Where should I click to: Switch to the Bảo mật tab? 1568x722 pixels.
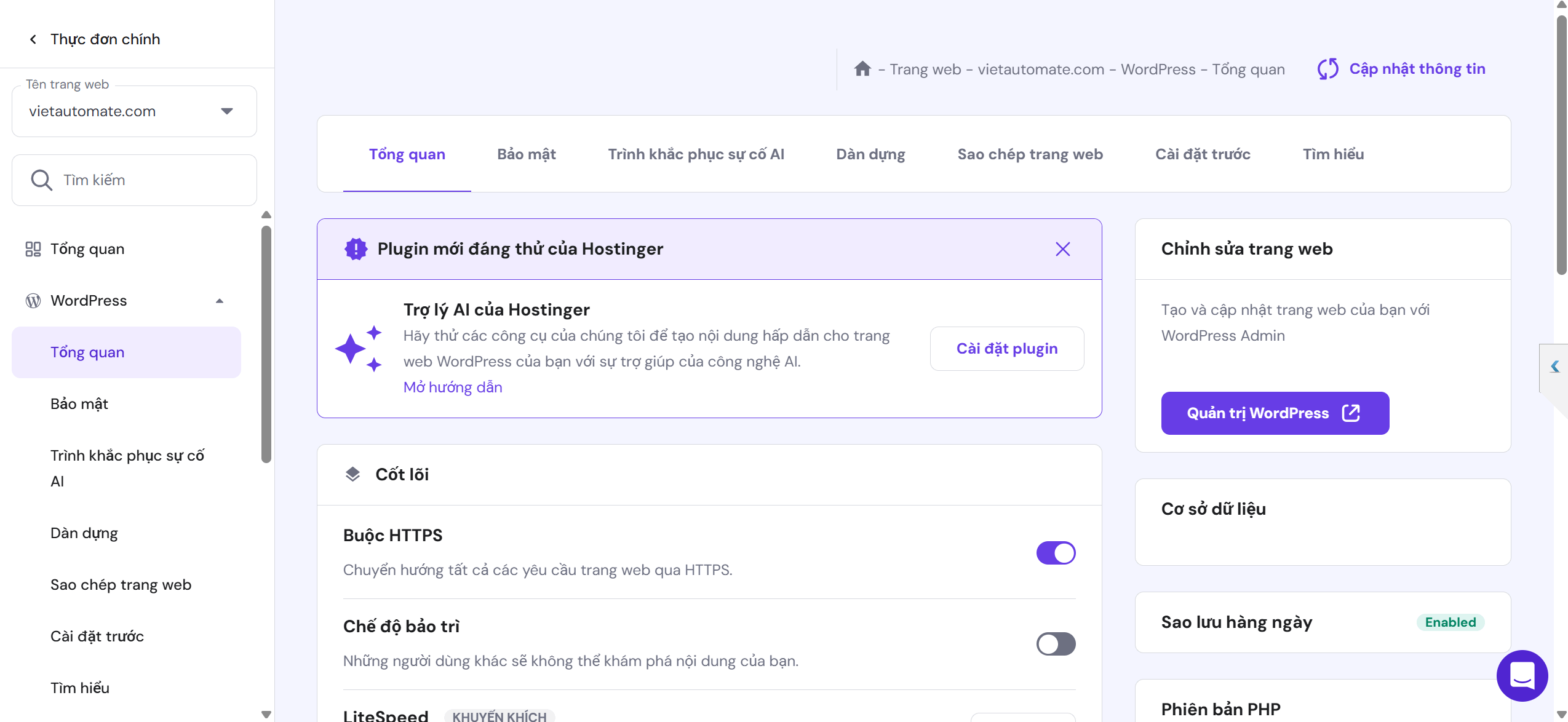[x=527, y=154]
